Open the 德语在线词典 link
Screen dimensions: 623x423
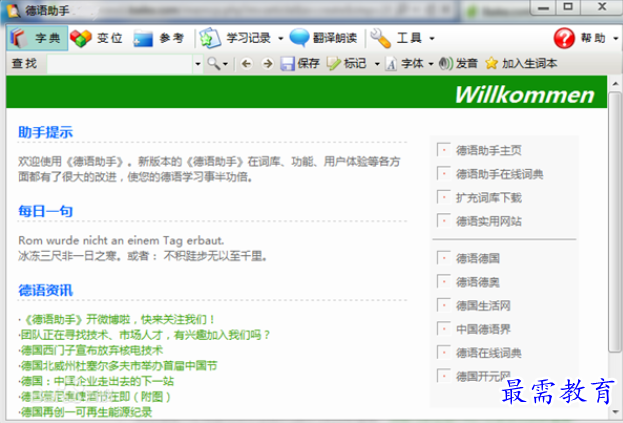pos(488,353)
